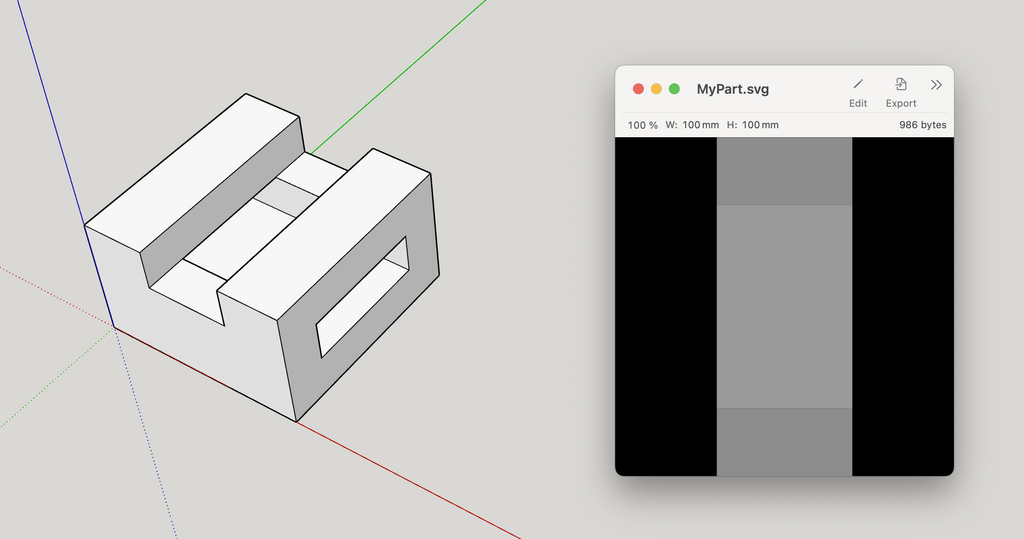
Task: Close the MyPart.svg window
Action: pyautogui.click(x=638, y=89)
